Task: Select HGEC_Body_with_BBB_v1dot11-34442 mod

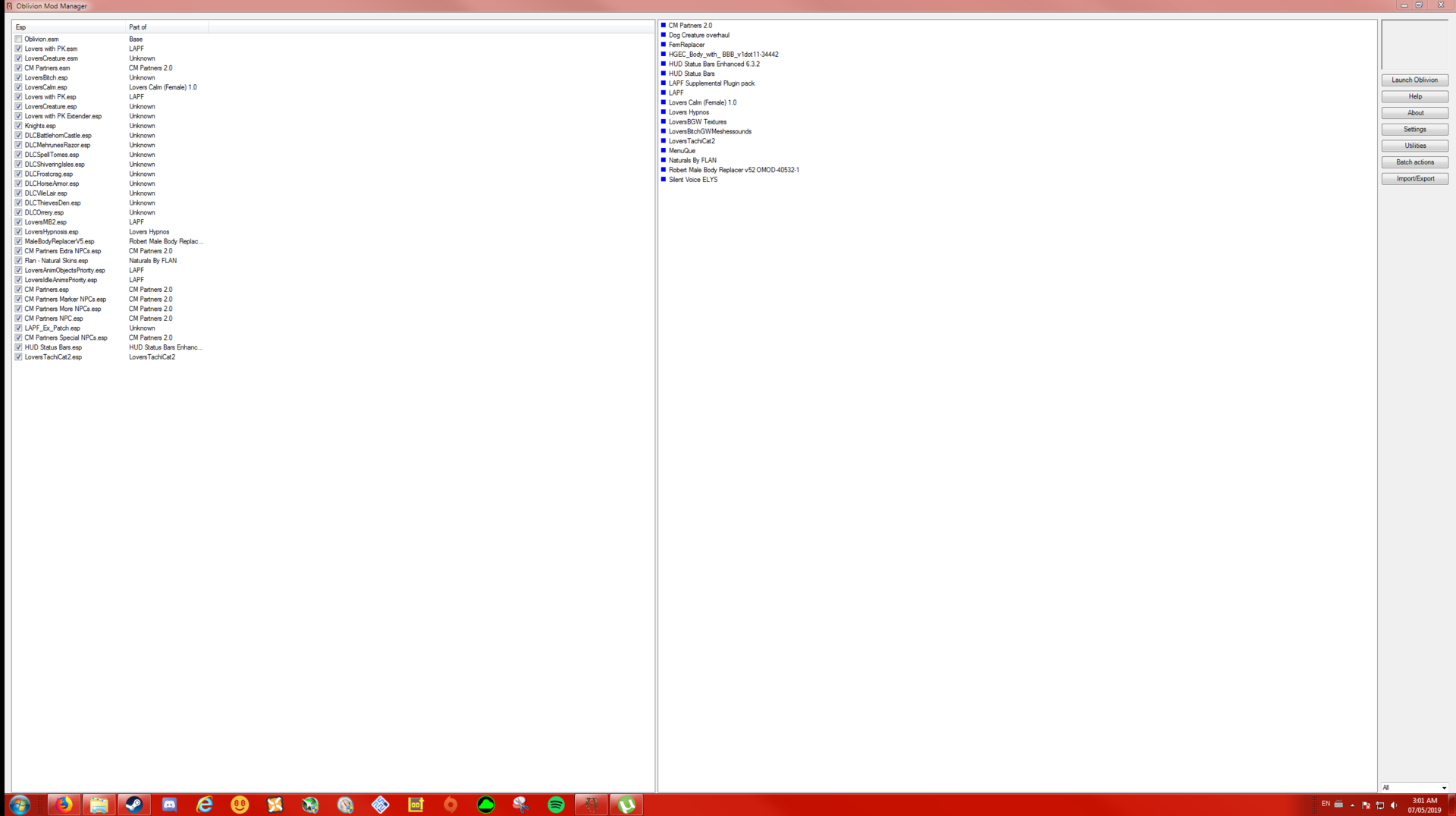Action: coord(723,55)
